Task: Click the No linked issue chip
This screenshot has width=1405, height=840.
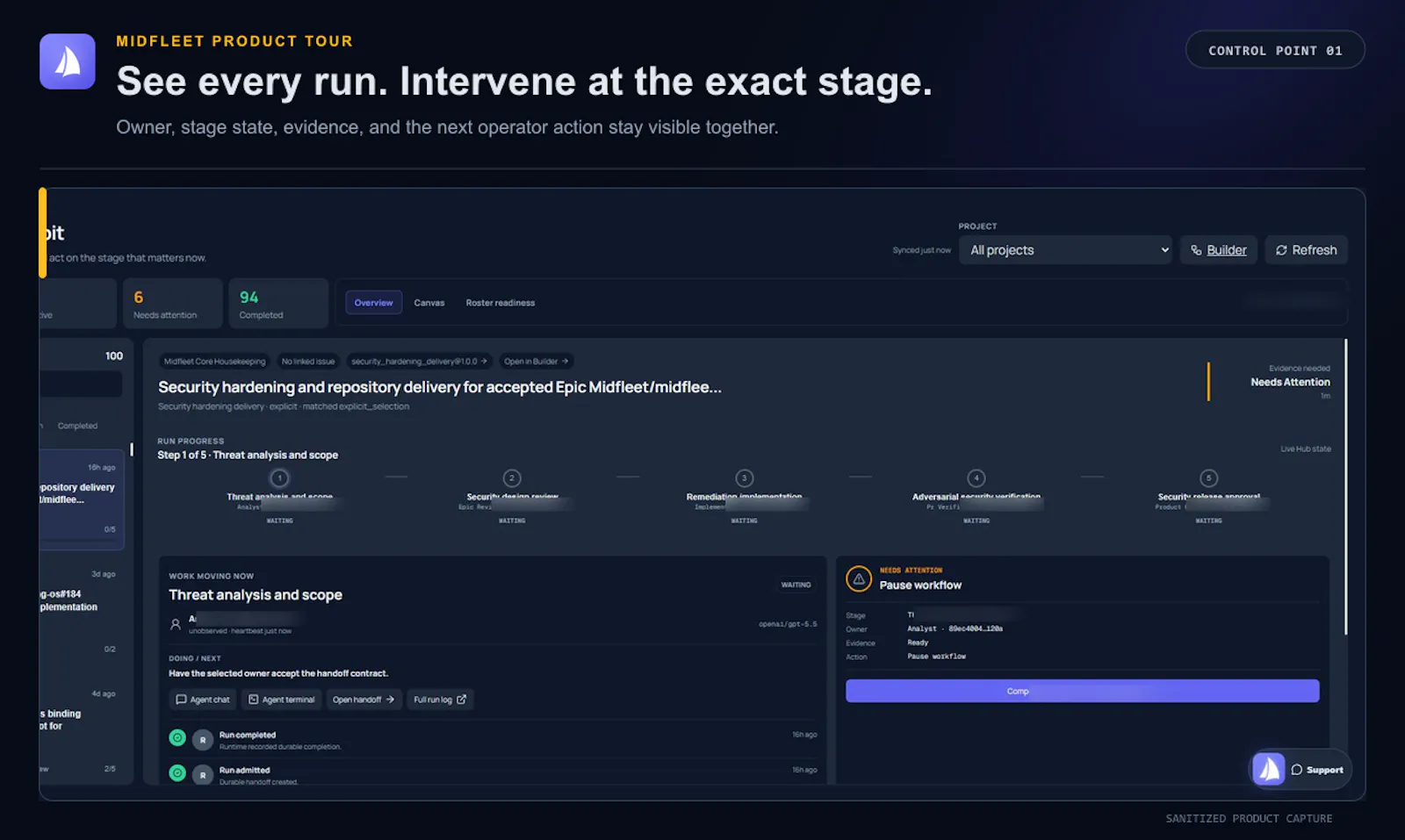Action: tap(308, 361)
